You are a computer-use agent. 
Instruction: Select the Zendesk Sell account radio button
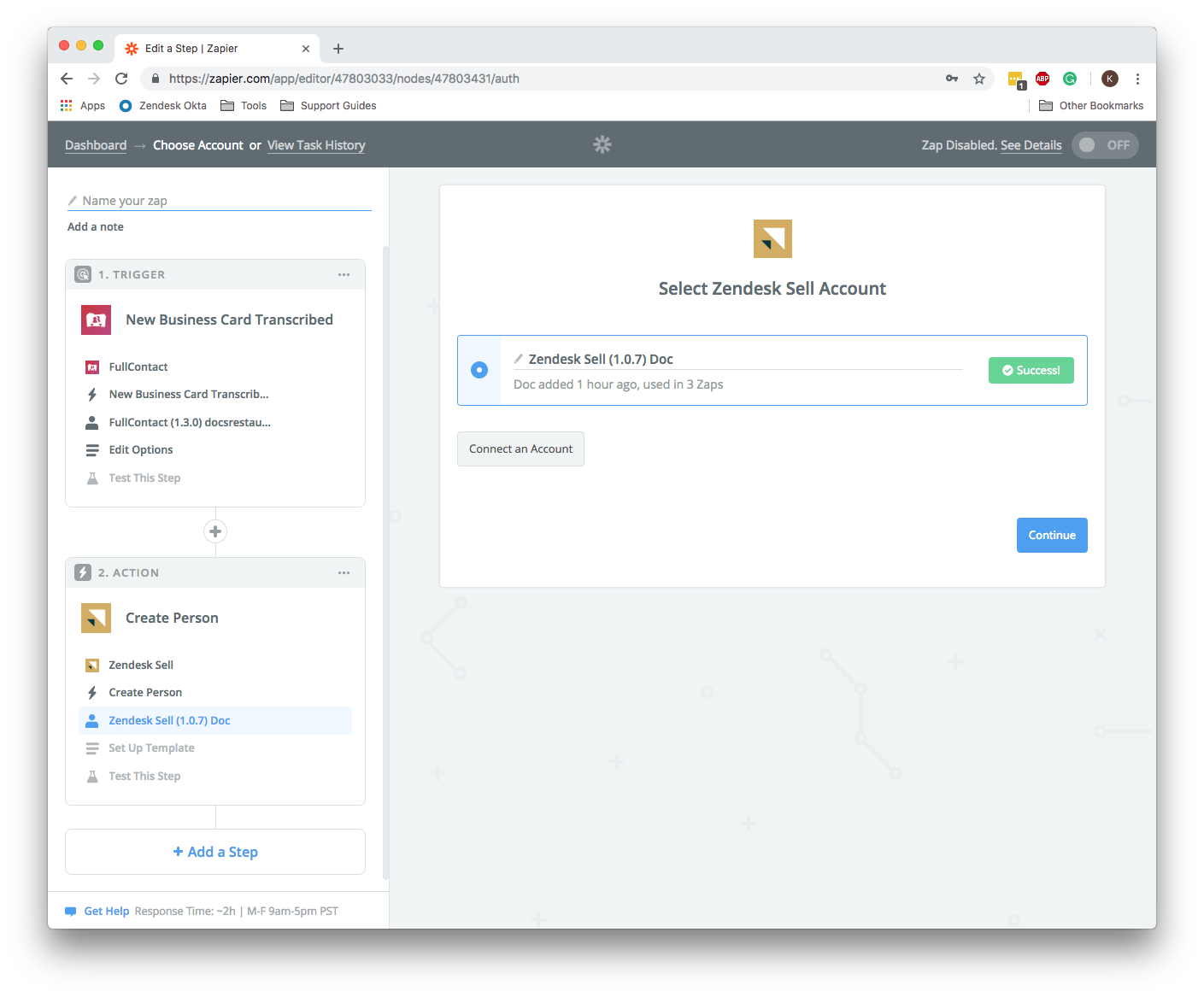479,370
